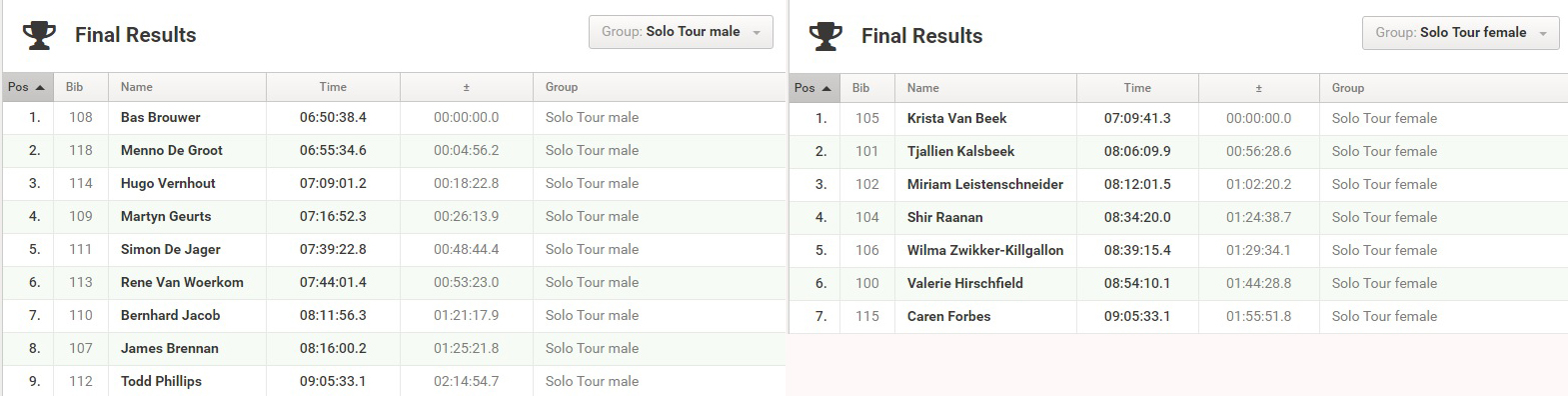Select Bas Brouwer's result row
Image resolution: width=1568 pixels, height=396 pixels.
394,117
